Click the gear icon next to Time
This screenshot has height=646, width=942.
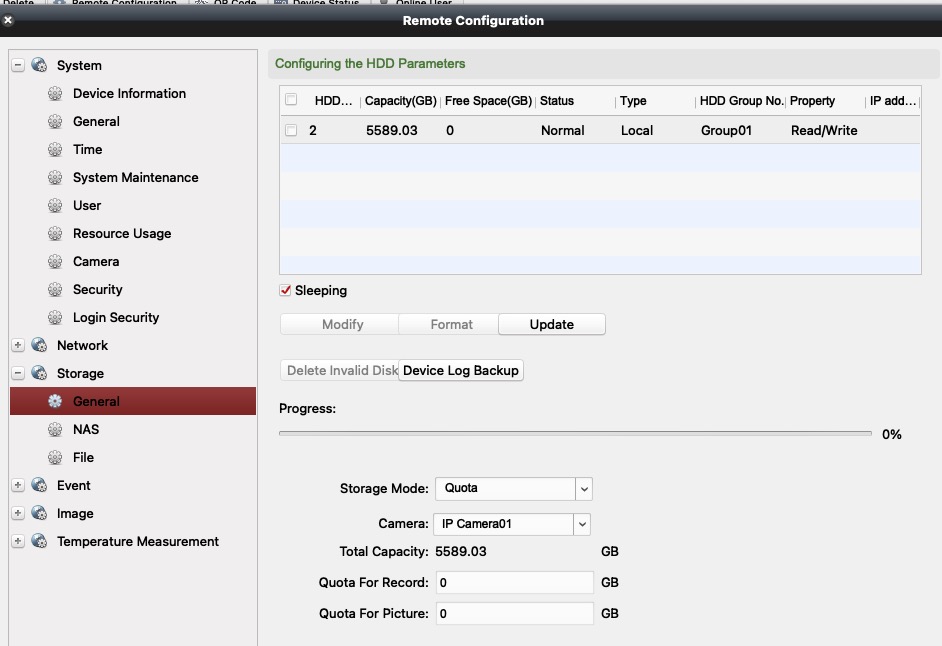point(55,150)
